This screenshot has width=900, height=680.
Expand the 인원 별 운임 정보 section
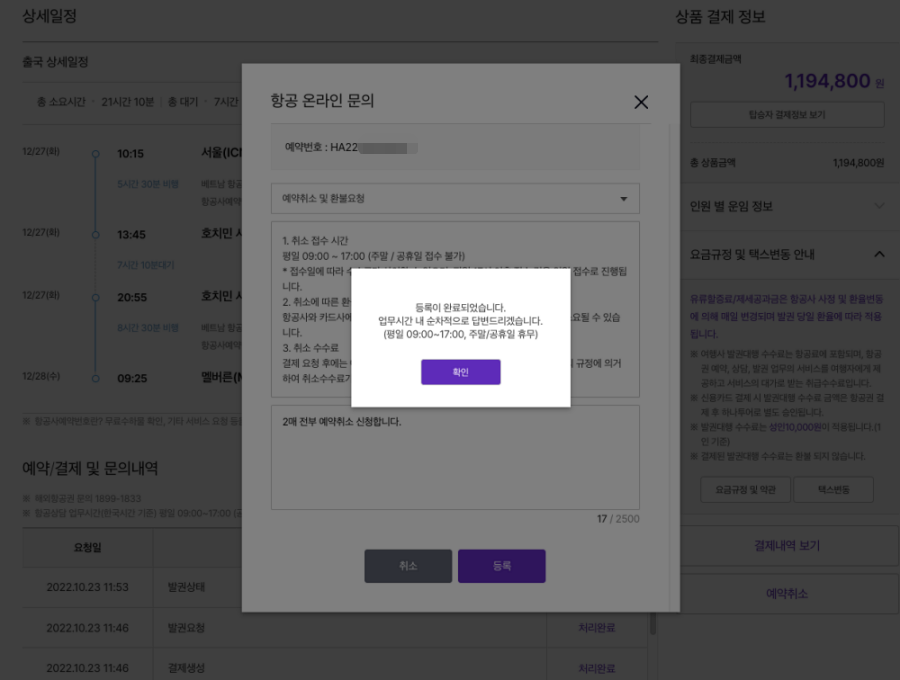tap(787, 206)
